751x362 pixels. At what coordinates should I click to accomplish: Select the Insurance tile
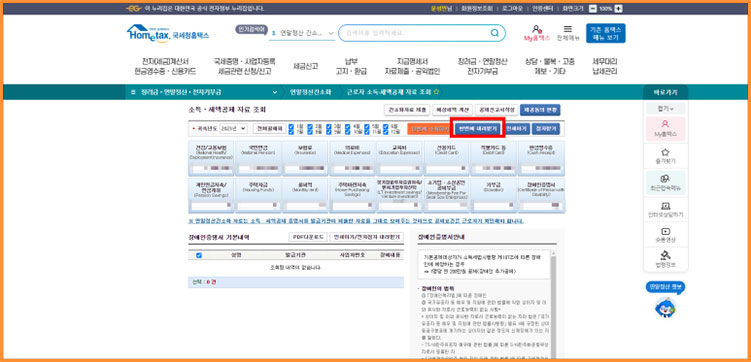(x=305, y=158)
